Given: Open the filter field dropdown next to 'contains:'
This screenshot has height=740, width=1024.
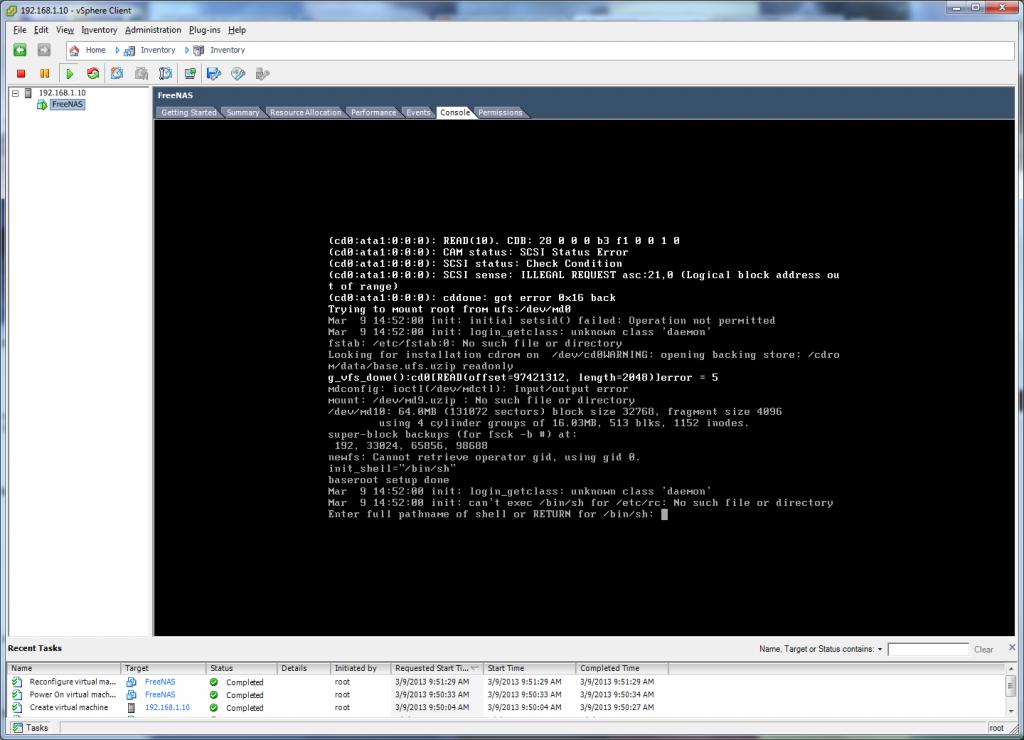Looking at the screenshot, I should pyautogui.click(x=880, y=649).
